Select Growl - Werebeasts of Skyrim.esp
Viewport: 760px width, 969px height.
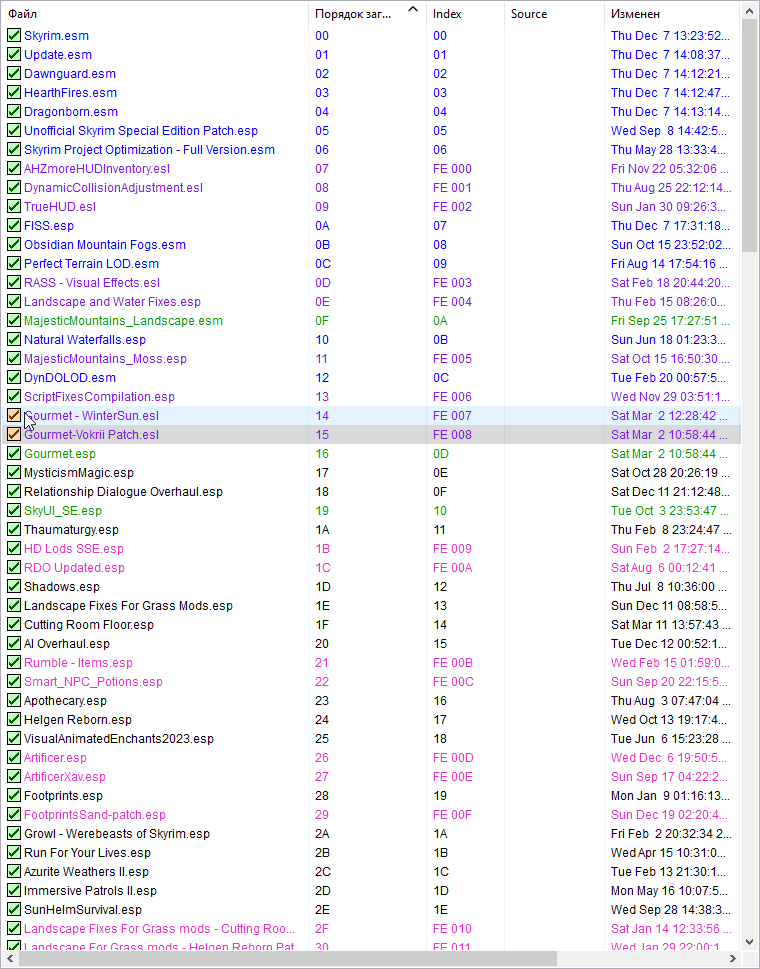pos(117,834)
